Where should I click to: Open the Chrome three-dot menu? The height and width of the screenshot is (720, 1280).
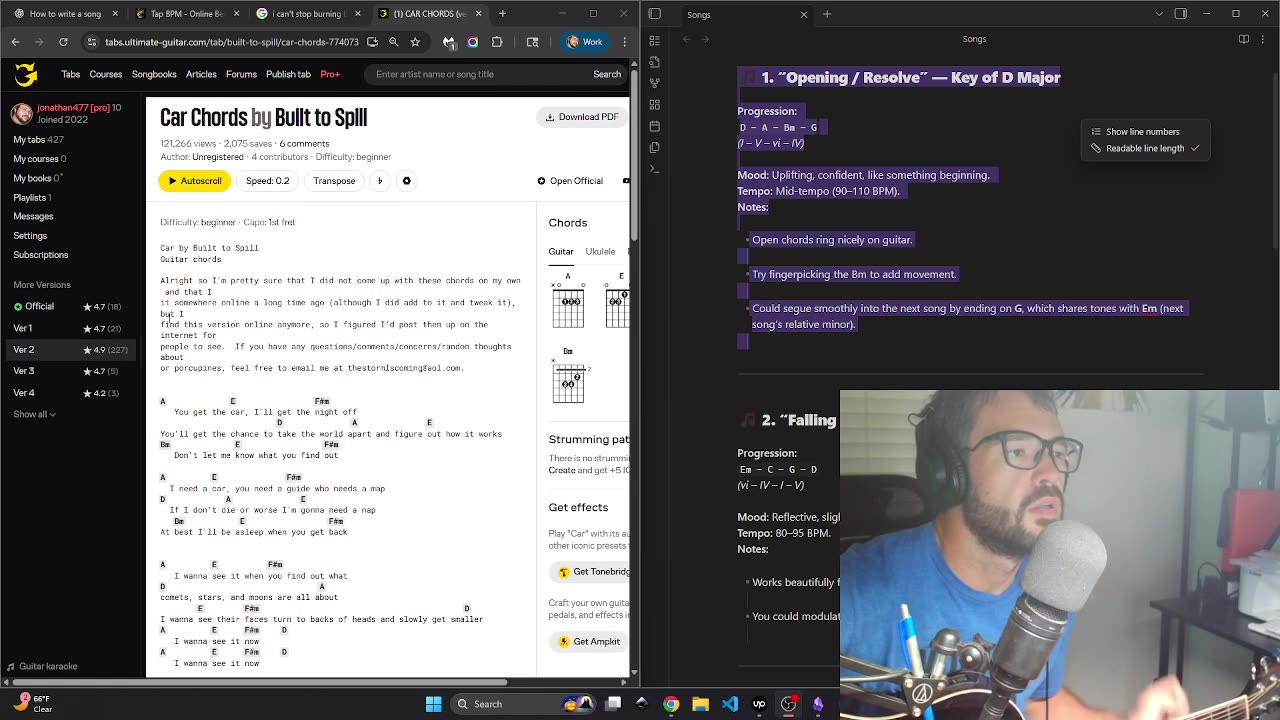(624, 42)
